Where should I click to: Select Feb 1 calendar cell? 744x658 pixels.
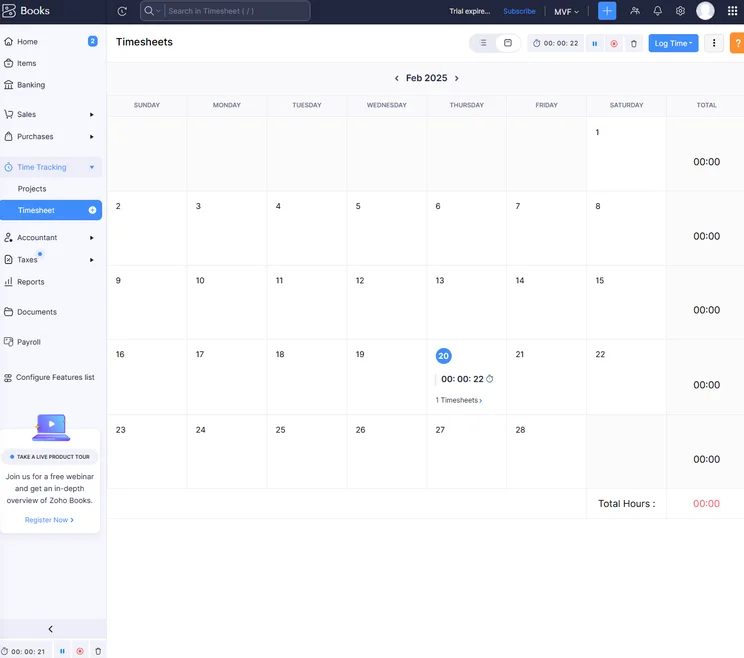pyautogui.click(x=626, y=154)
